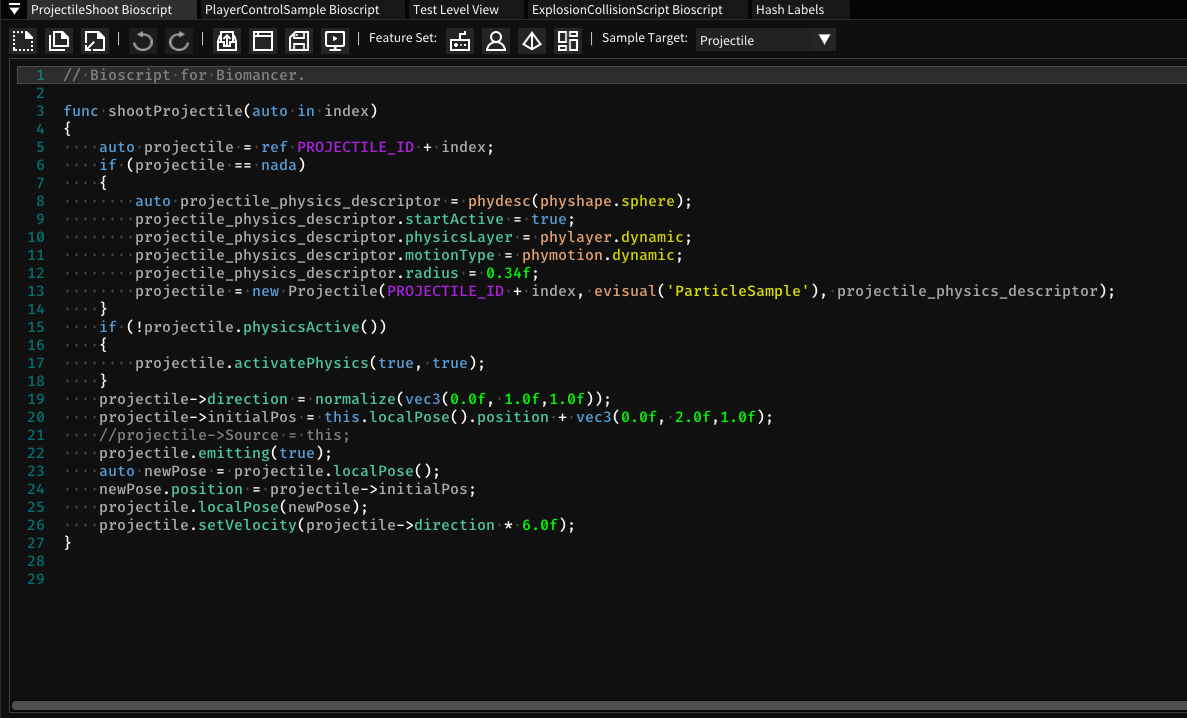Screen dimensions: 1187x718
Task: Toggle the grid blocks feature set icon
Action: click(568, 40)
